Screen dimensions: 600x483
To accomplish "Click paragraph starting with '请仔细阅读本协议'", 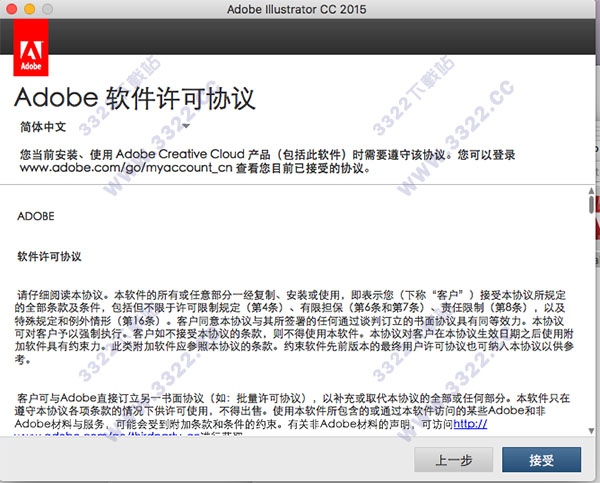I will tap(294, 327).
